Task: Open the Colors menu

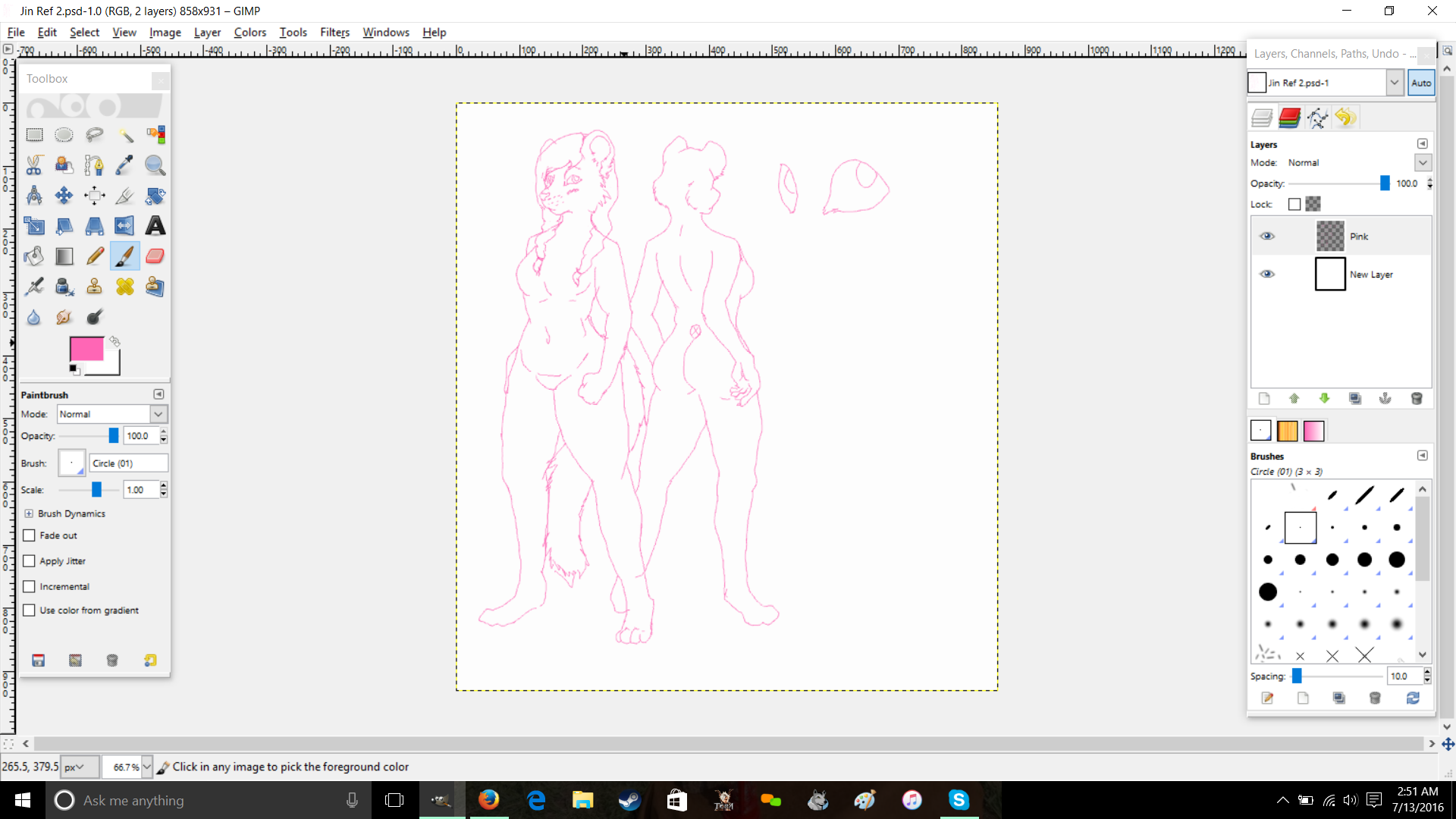Action: coord(249,32)
